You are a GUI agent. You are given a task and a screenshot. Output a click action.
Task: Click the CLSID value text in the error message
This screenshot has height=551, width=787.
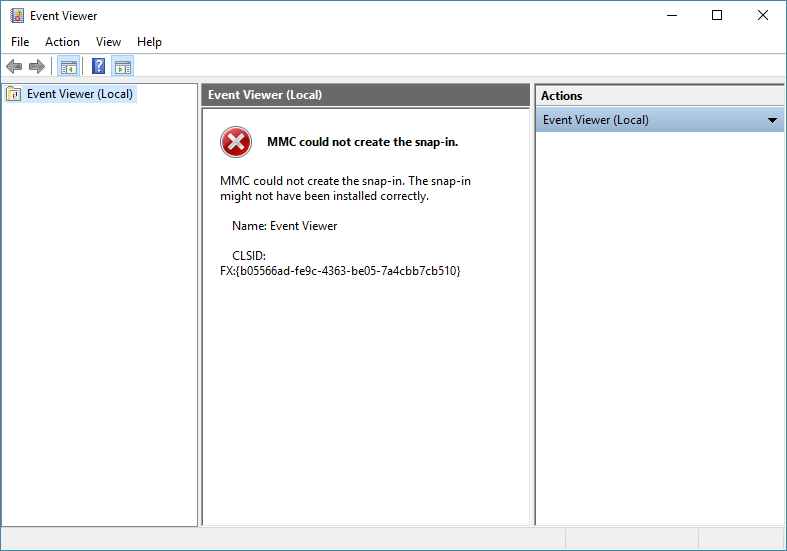pyautogui.click(x=340, y=271)
